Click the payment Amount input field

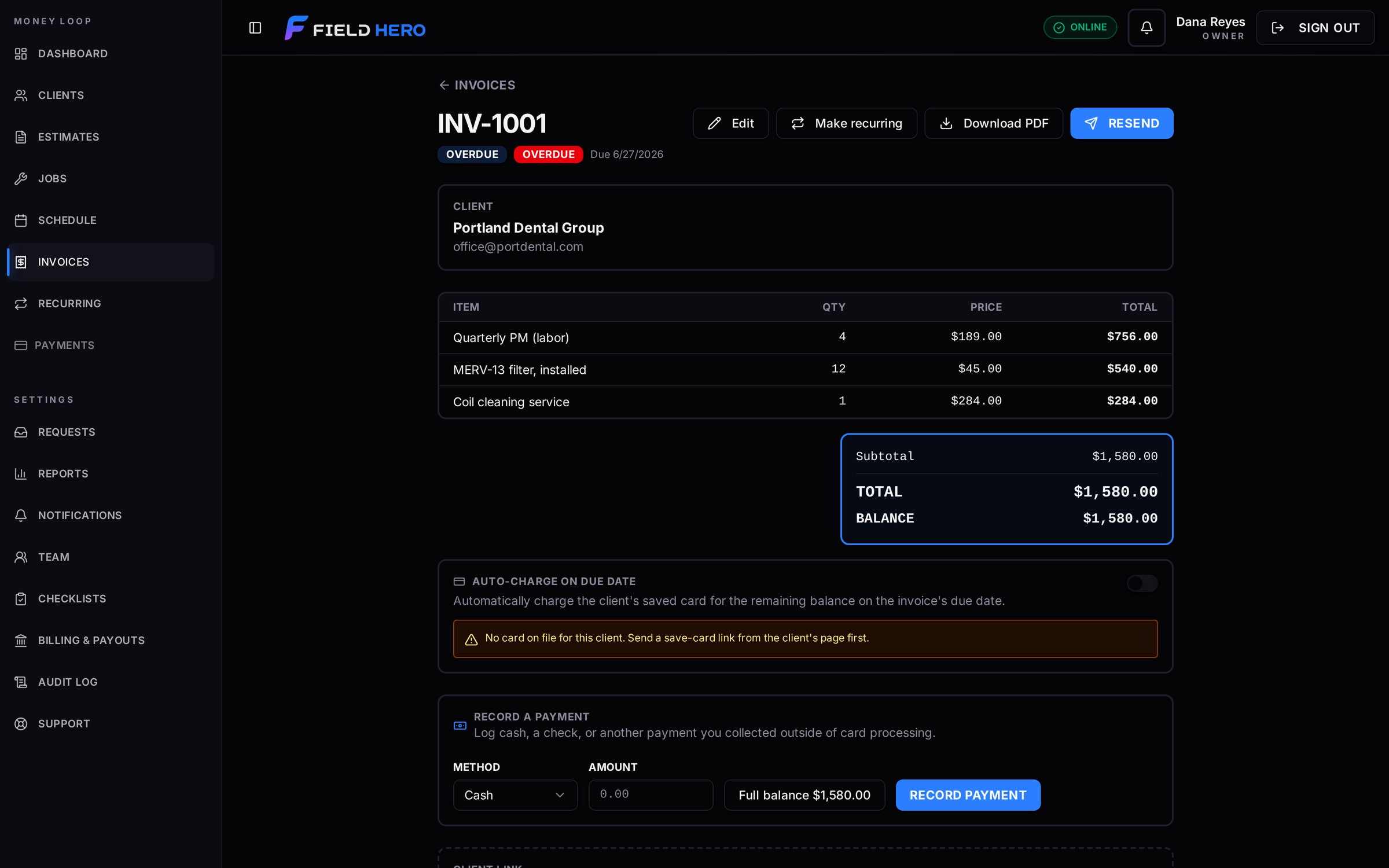[651, 795]
